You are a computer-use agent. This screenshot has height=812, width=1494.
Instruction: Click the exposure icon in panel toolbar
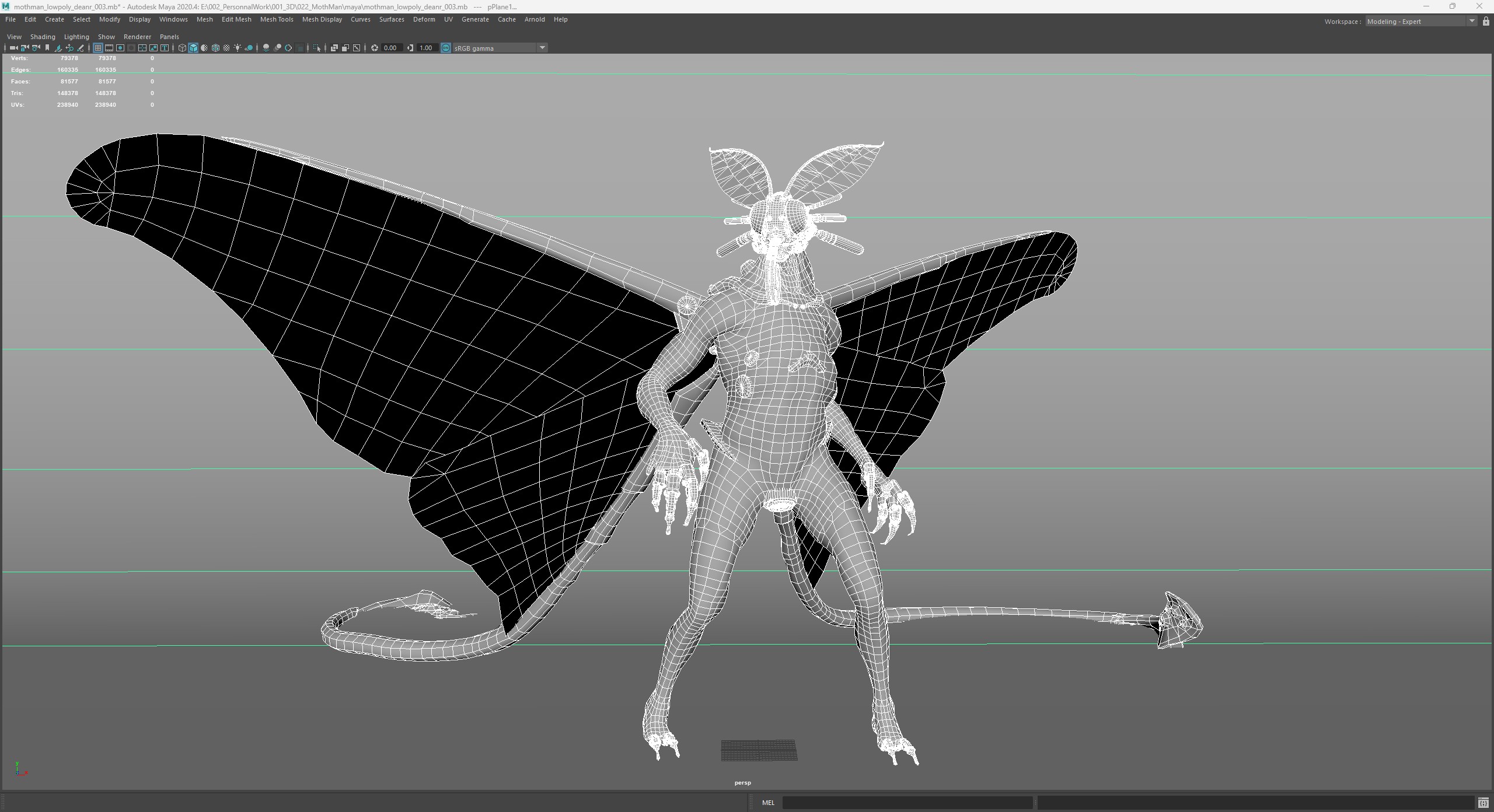[375, 48]
